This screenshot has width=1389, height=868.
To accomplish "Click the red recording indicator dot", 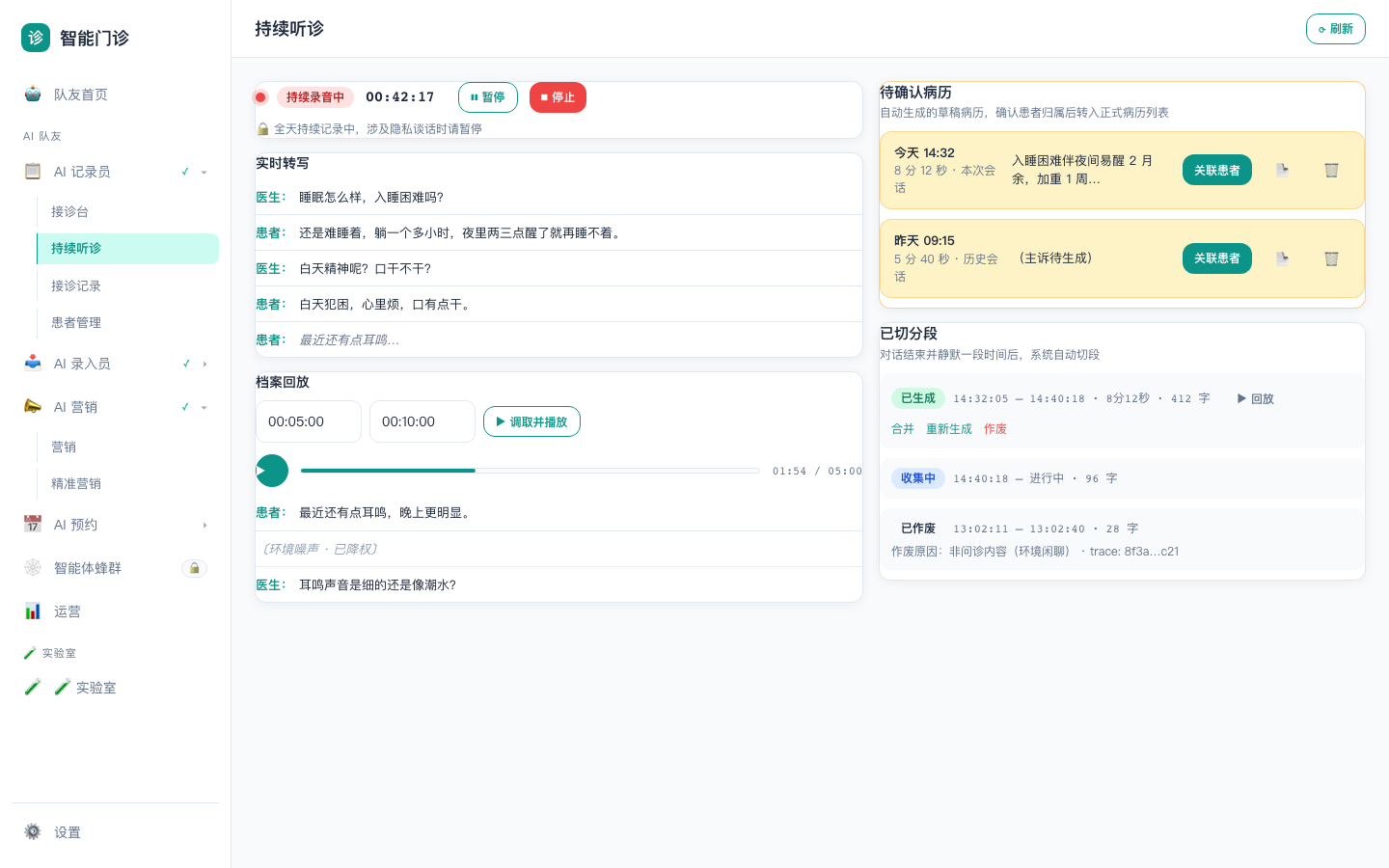I will click(260, 97).
